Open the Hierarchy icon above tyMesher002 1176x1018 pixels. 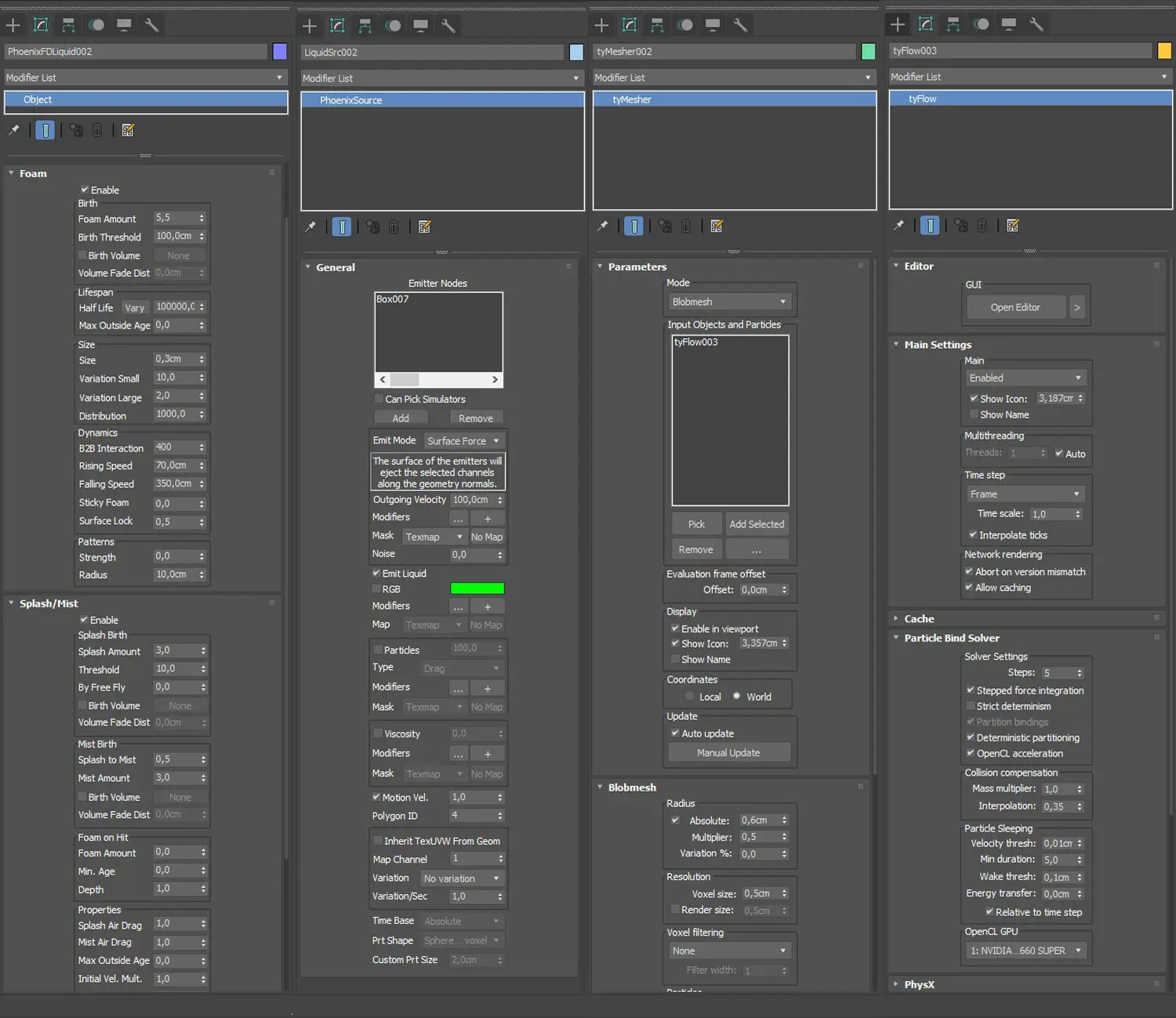(657, 25)
